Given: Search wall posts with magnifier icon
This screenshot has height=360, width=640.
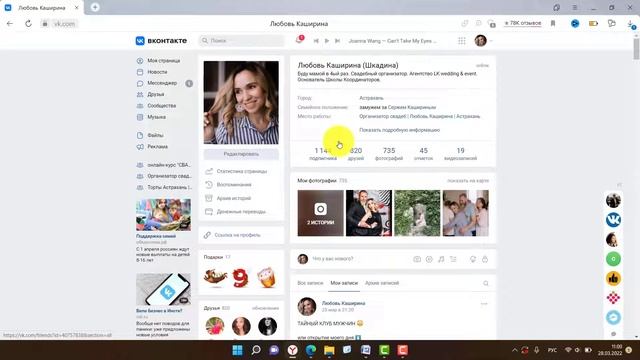Looking at the screenshot, I should point(486,283).
